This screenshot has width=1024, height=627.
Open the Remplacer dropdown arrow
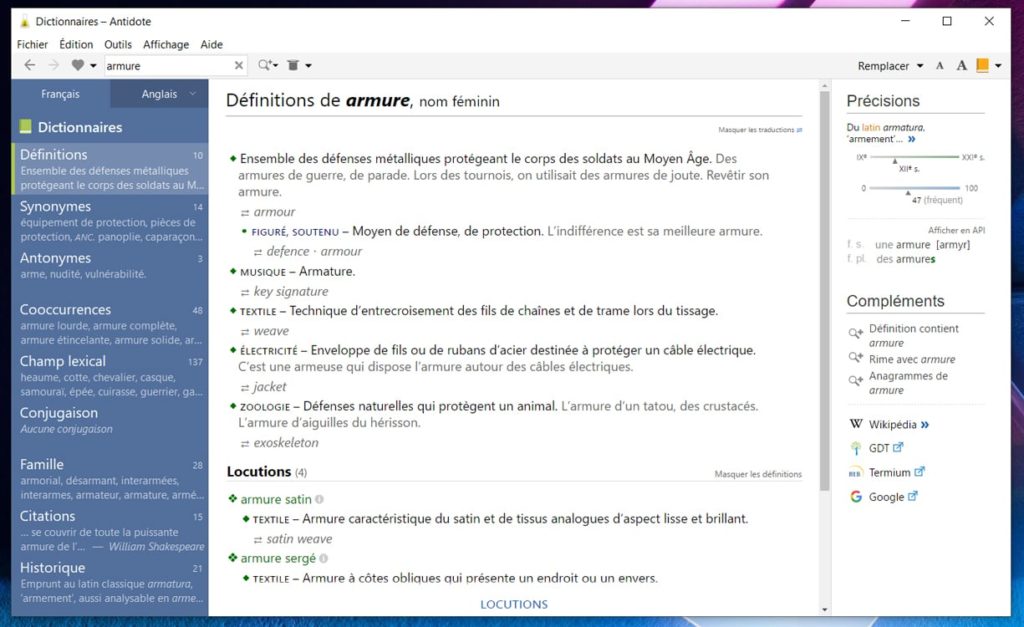(x=920, y=66)
